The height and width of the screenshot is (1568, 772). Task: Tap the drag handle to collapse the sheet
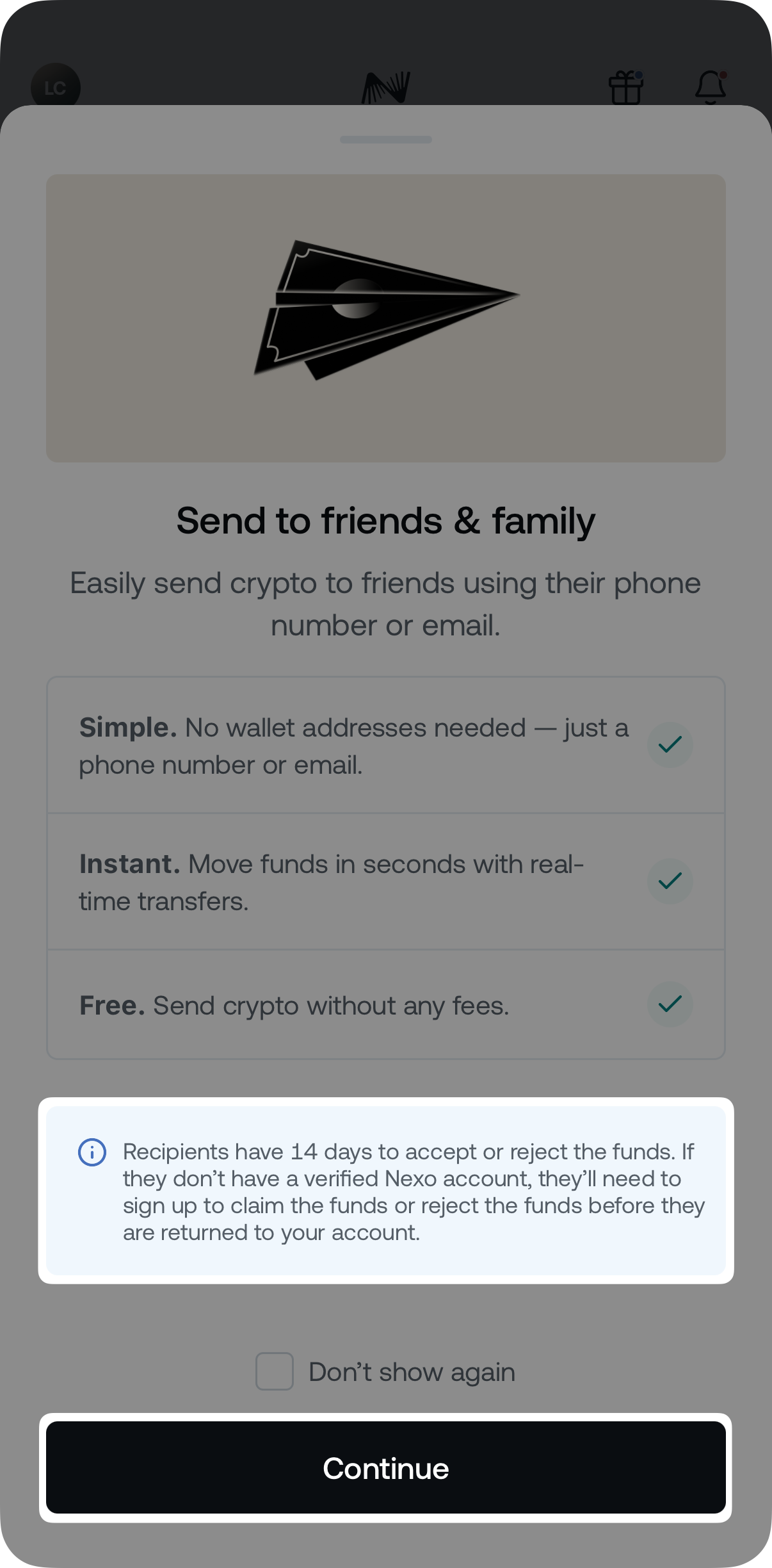(x=385, y=138)
